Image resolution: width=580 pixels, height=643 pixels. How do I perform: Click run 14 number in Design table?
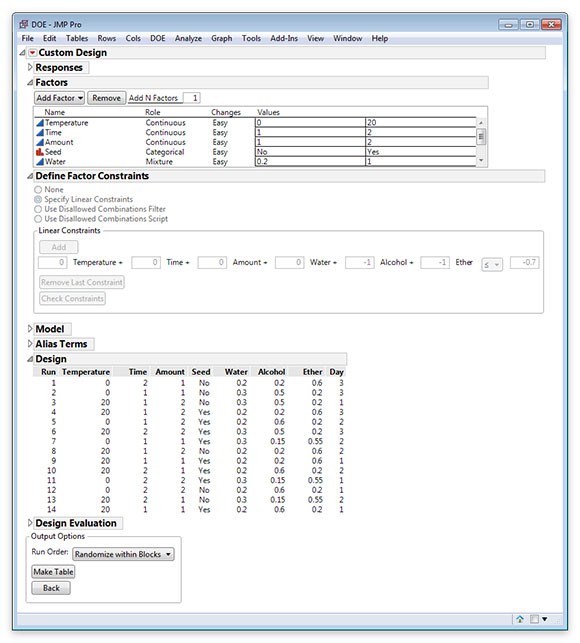pos(51,509)
